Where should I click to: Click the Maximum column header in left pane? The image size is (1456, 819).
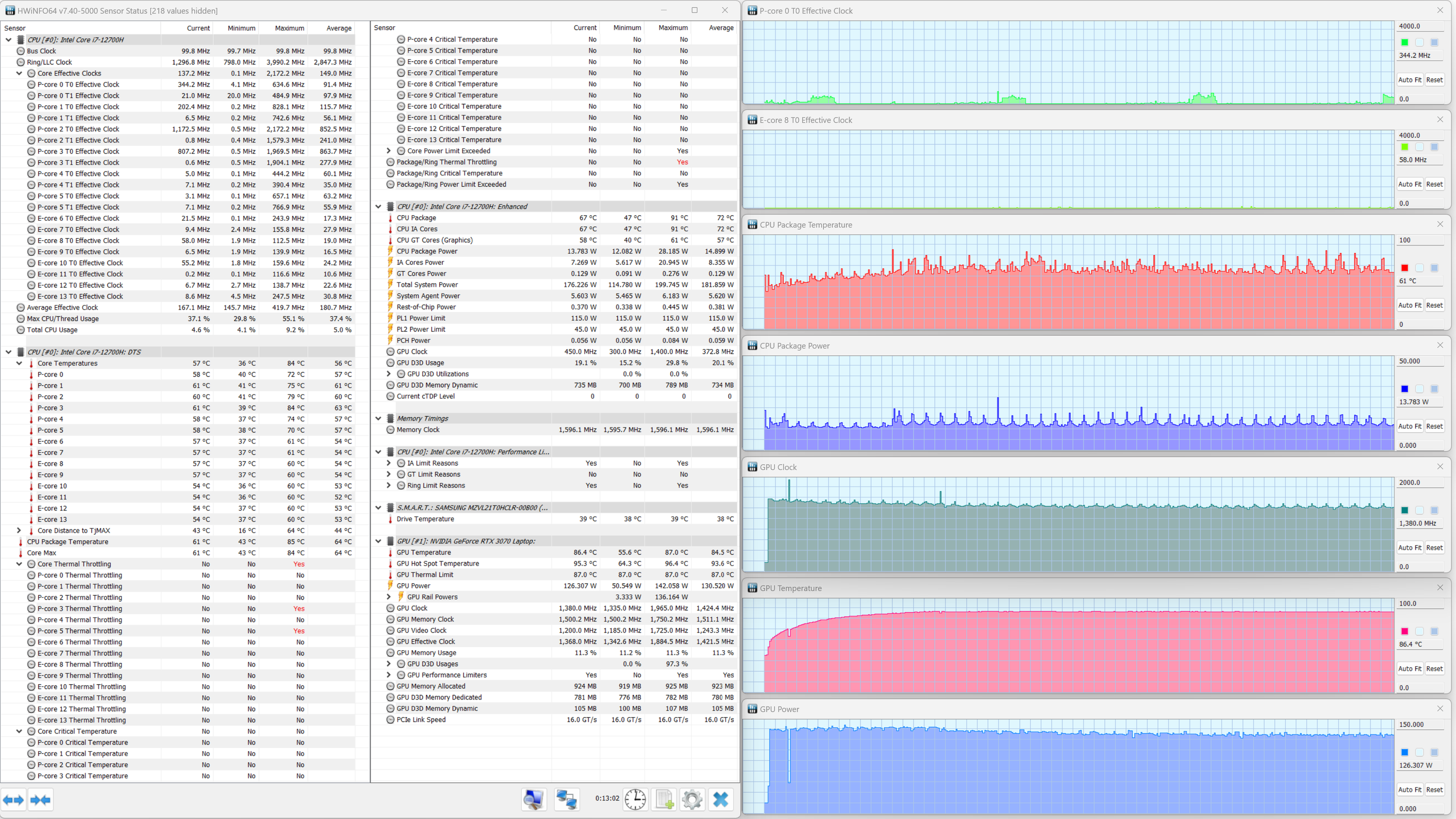pyautogui.click(x=289, y=28)
